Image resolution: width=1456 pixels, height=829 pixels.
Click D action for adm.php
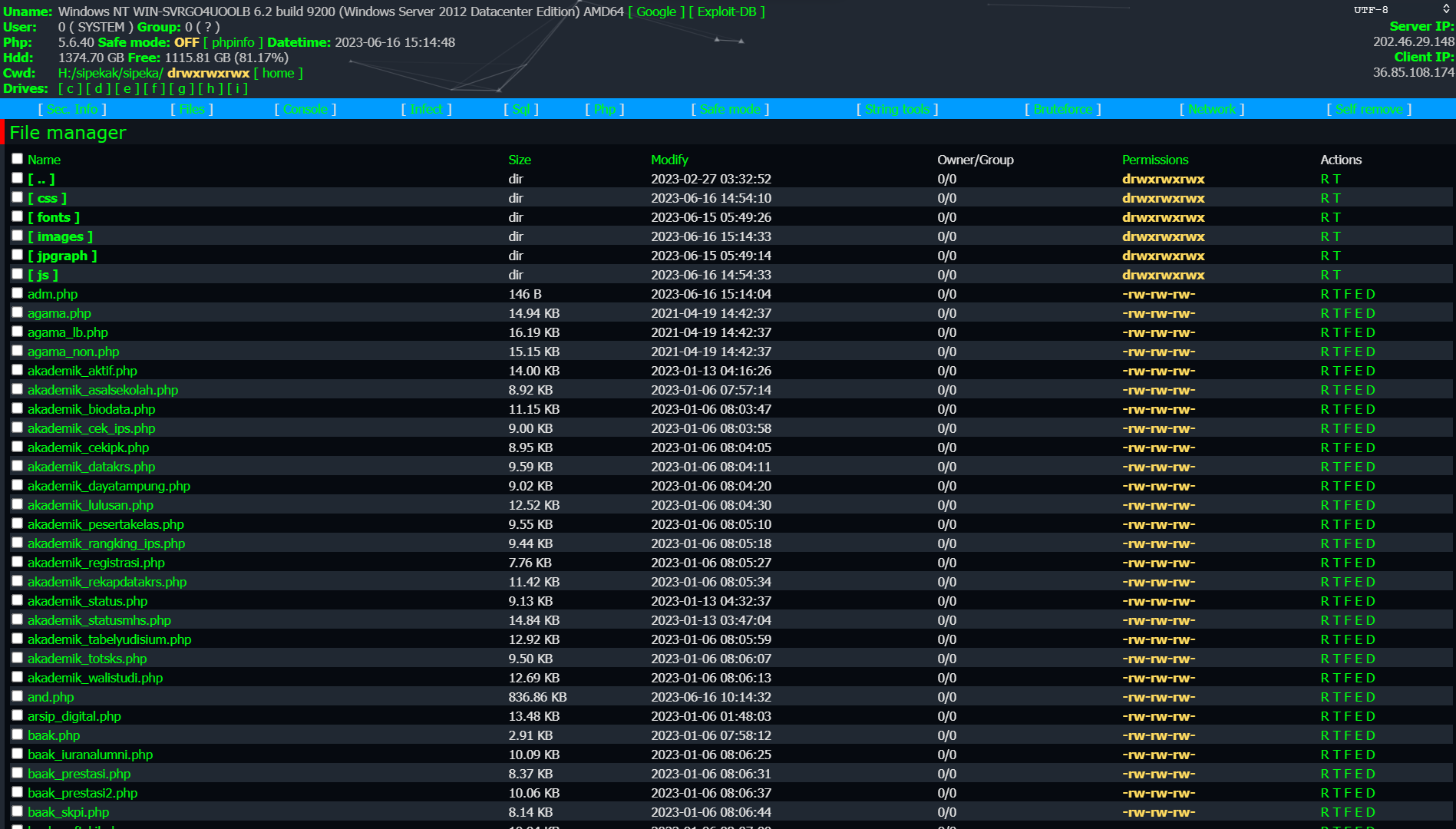[x=1371, y=294]
